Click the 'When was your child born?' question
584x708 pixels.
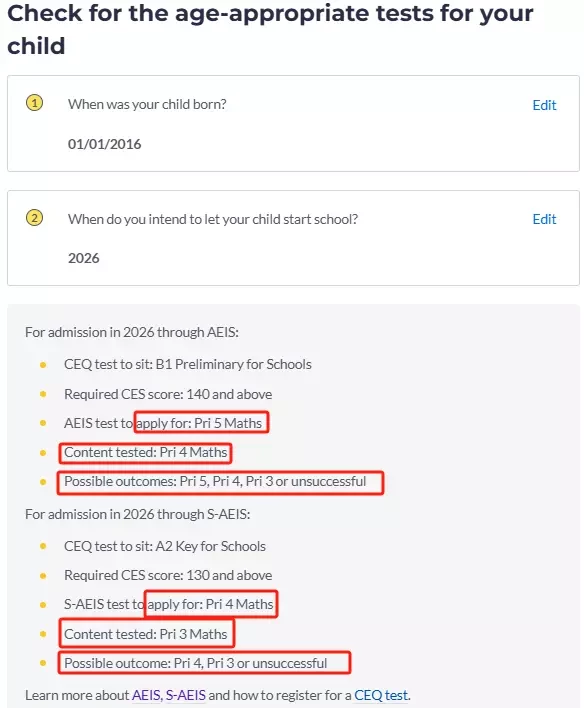pyautogui.click(x=147, y=104)
